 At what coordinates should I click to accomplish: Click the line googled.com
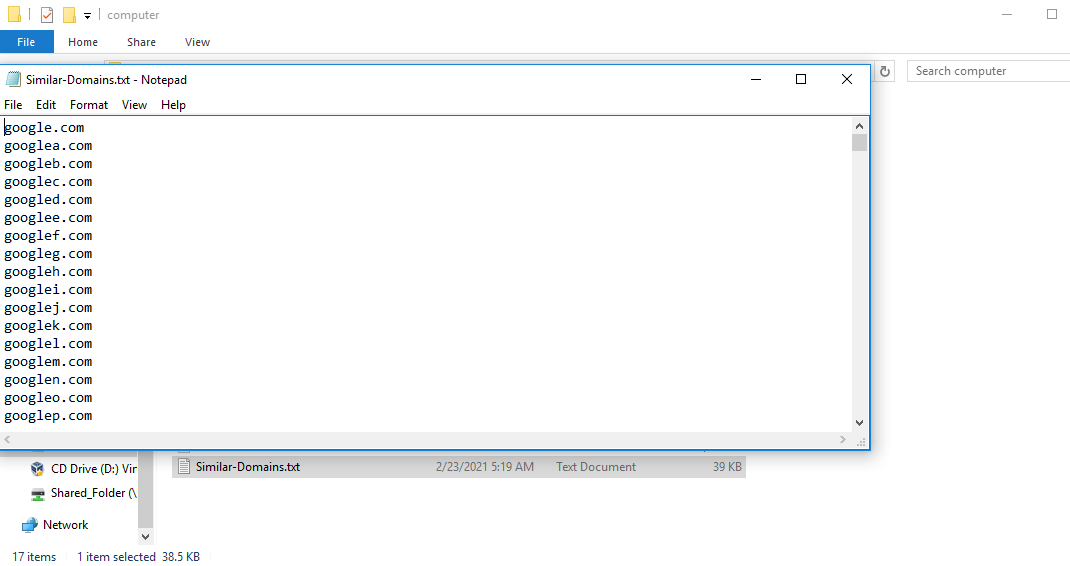coord(48,199)
